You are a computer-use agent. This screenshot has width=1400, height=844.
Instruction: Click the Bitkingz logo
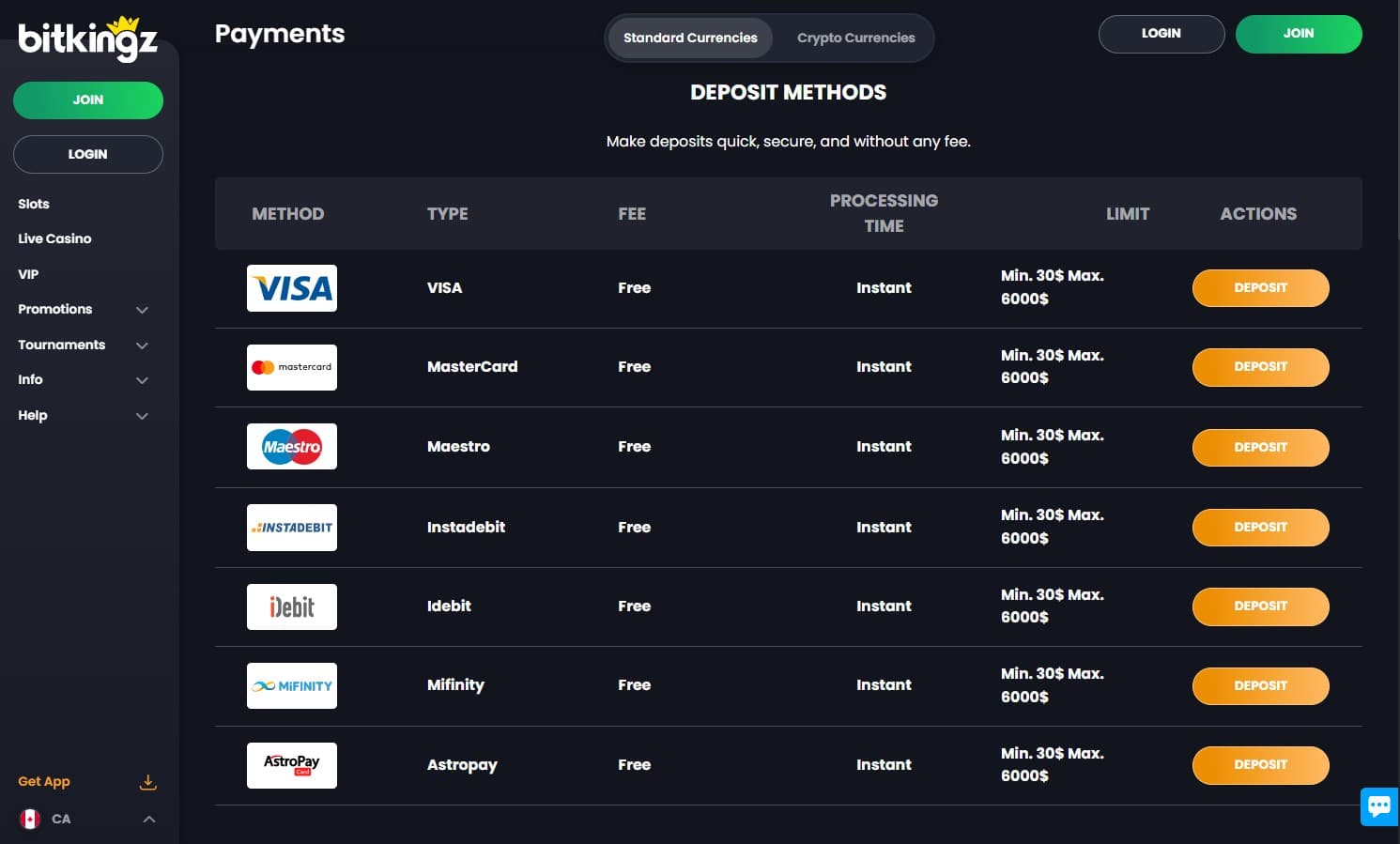tap(87, 38)
